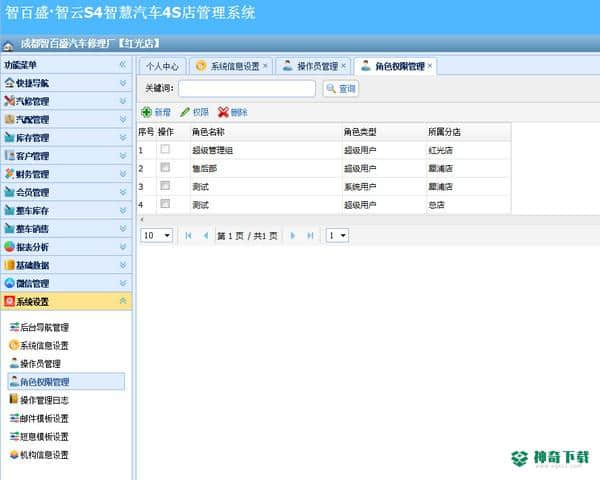Image resolution: width=600 pixels, height=480 pixels.
Task: Close the 操作员管理 tab
Action: click(x=343, y=66)
